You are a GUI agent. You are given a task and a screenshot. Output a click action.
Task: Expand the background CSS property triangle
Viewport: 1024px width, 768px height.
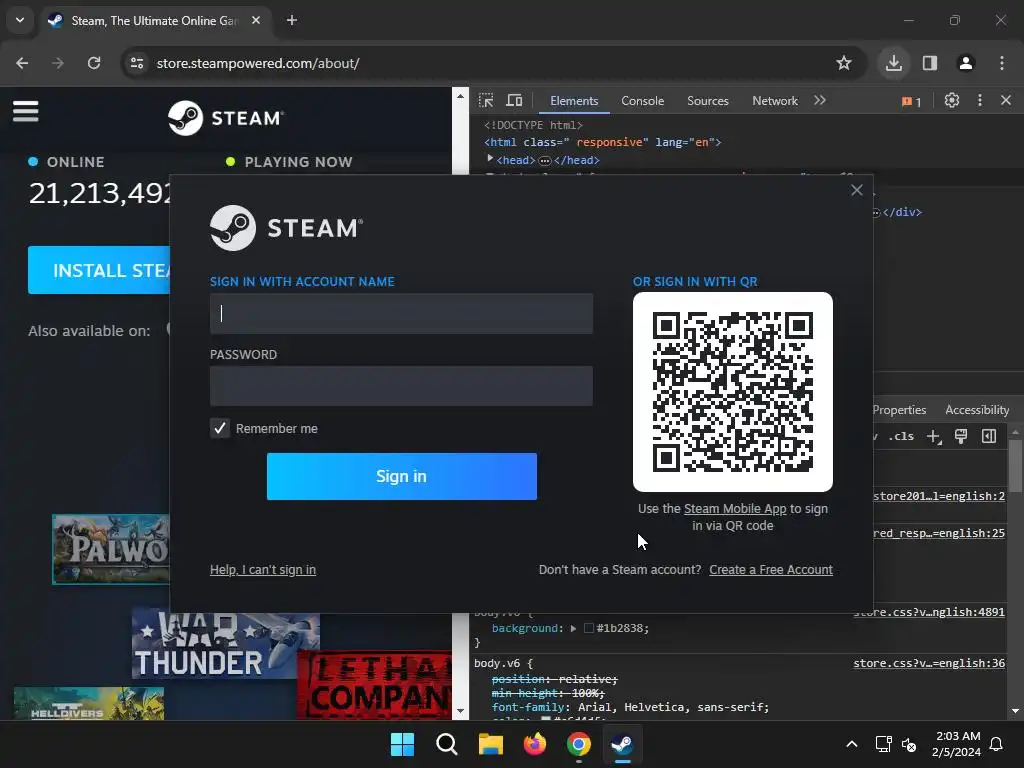(573, 628)
